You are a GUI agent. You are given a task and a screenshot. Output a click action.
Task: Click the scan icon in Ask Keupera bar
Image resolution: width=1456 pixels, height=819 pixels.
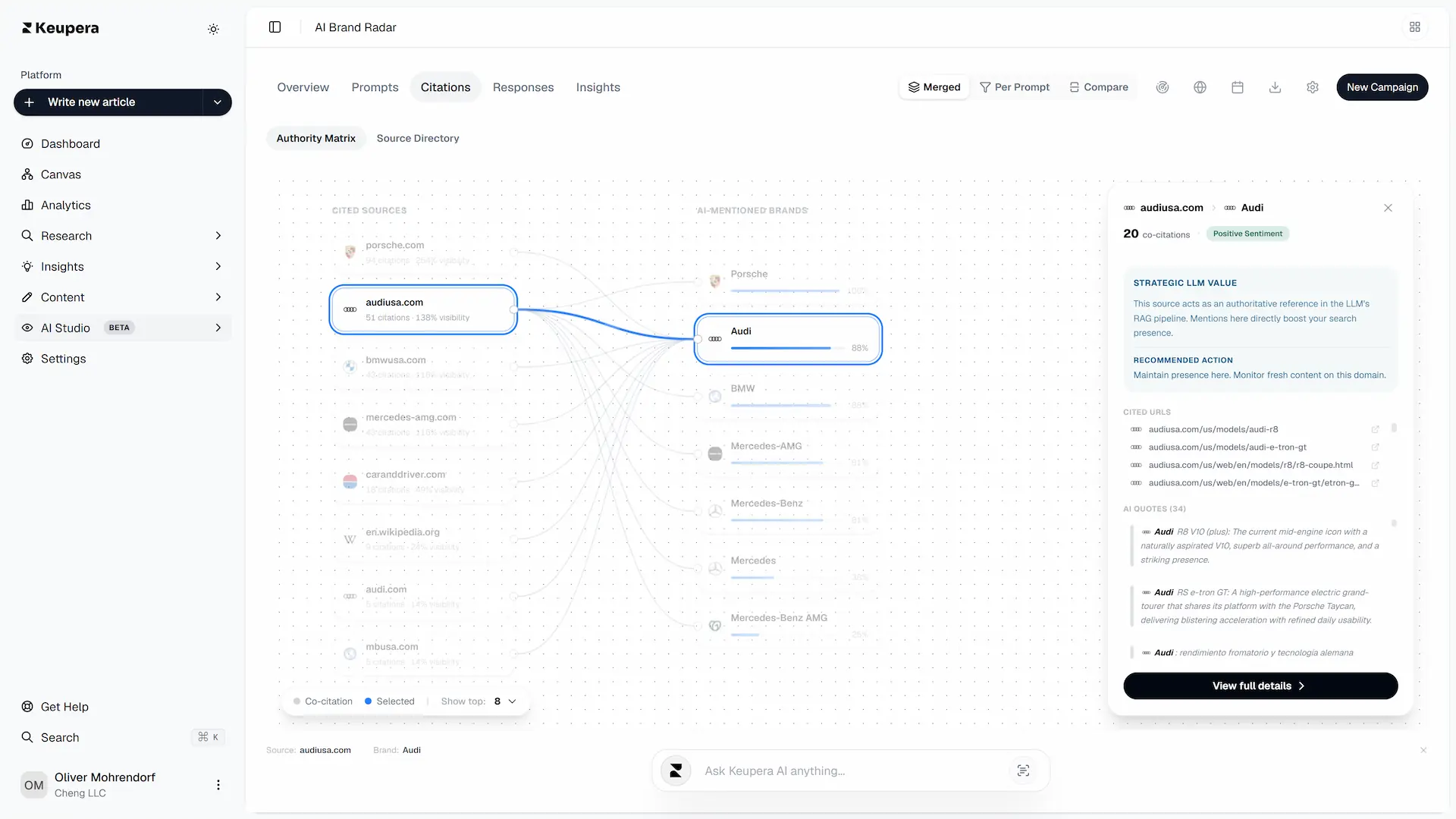tap(1023, 771)
